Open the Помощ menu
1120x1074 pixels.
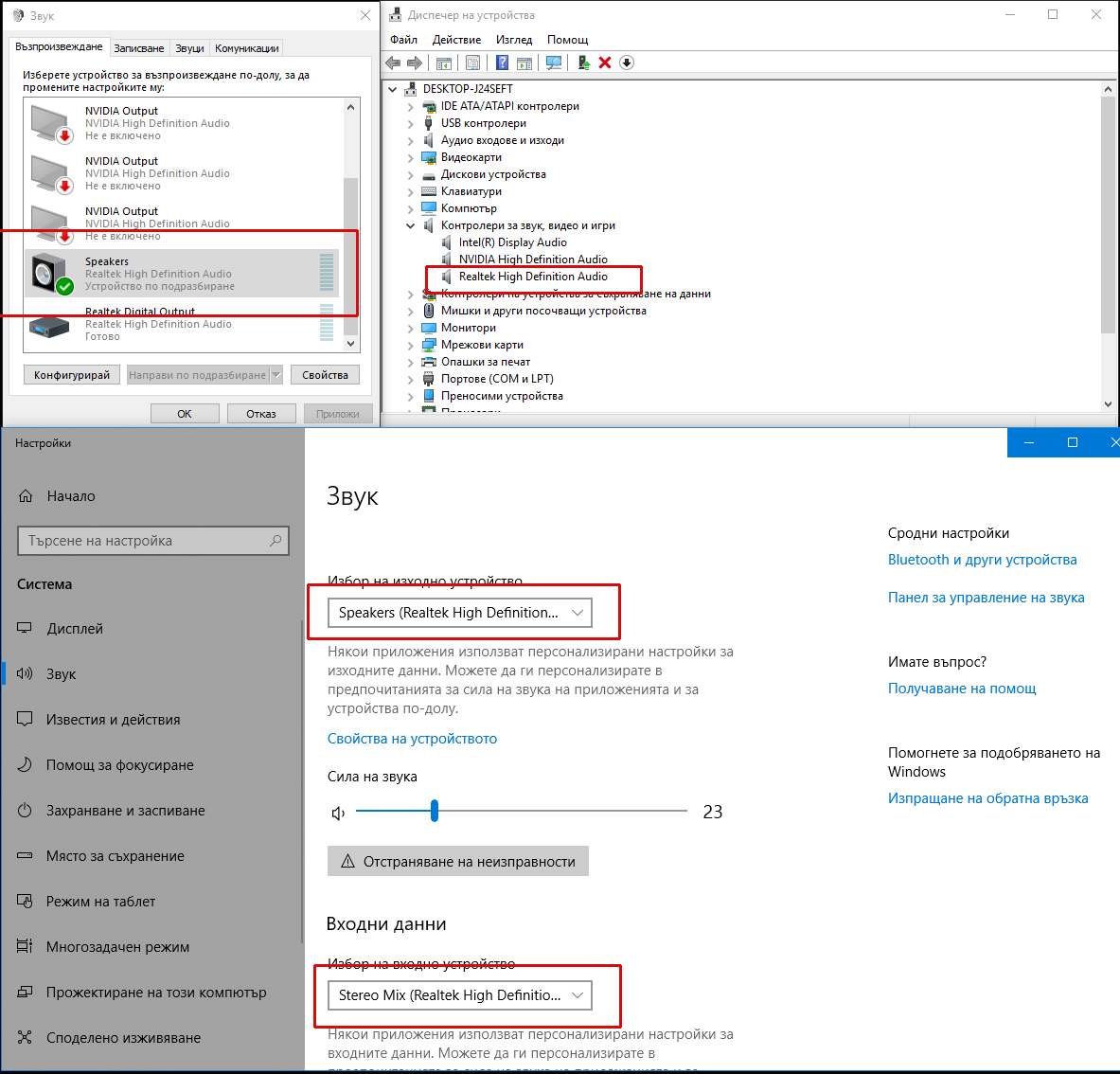pos(568,40)
